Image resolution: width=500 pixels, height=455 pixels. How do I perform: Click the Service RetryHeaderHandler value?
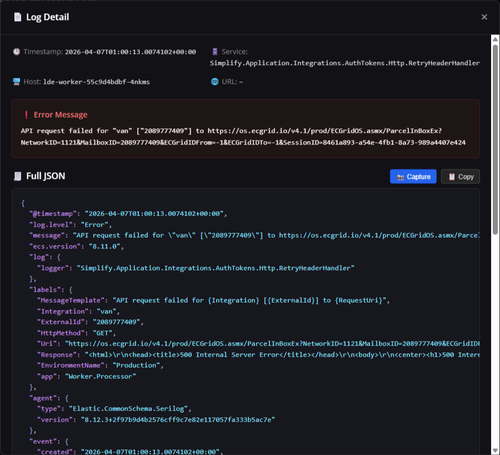click(345, 63)
